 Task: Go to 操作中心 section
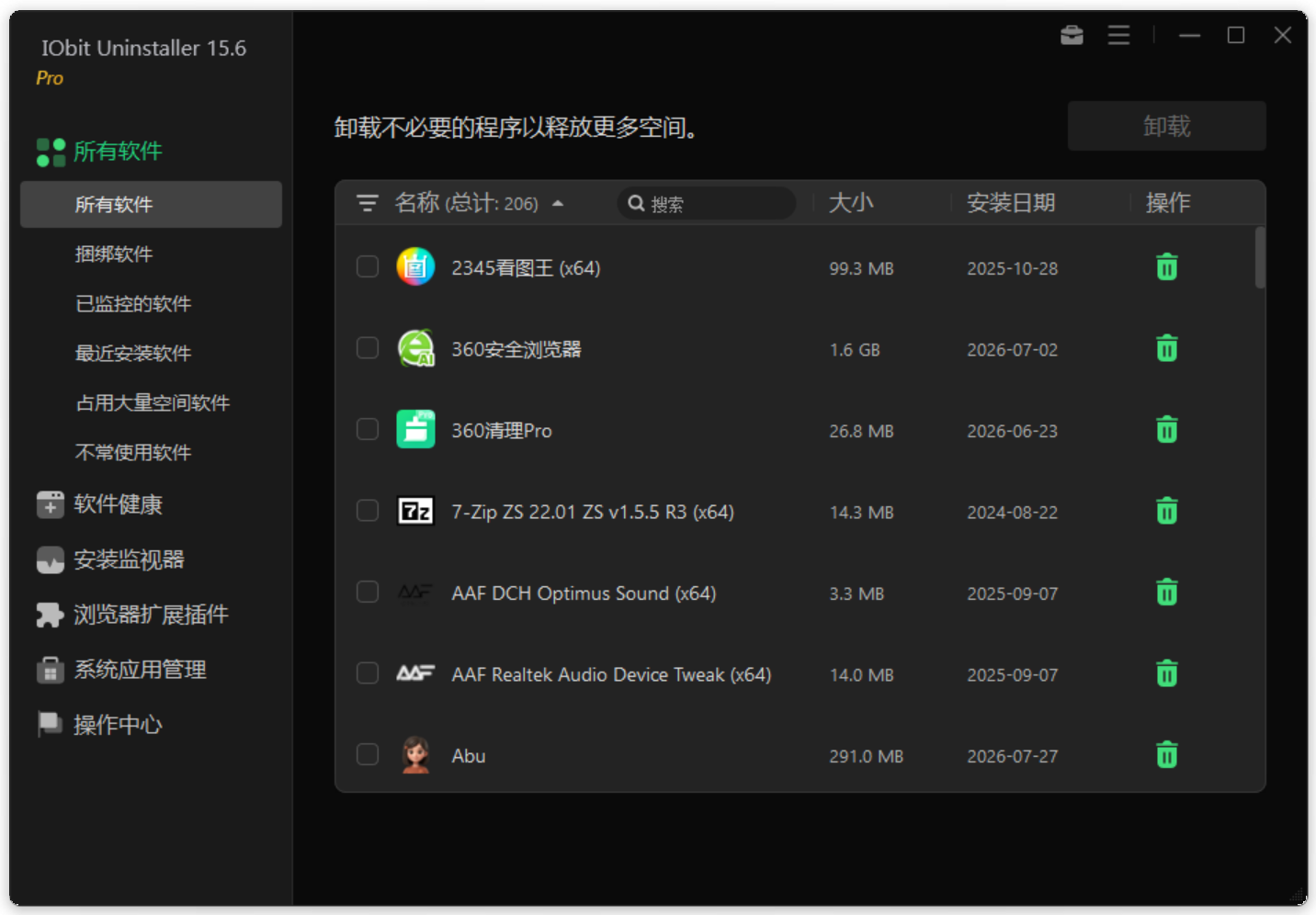point(118,725)
